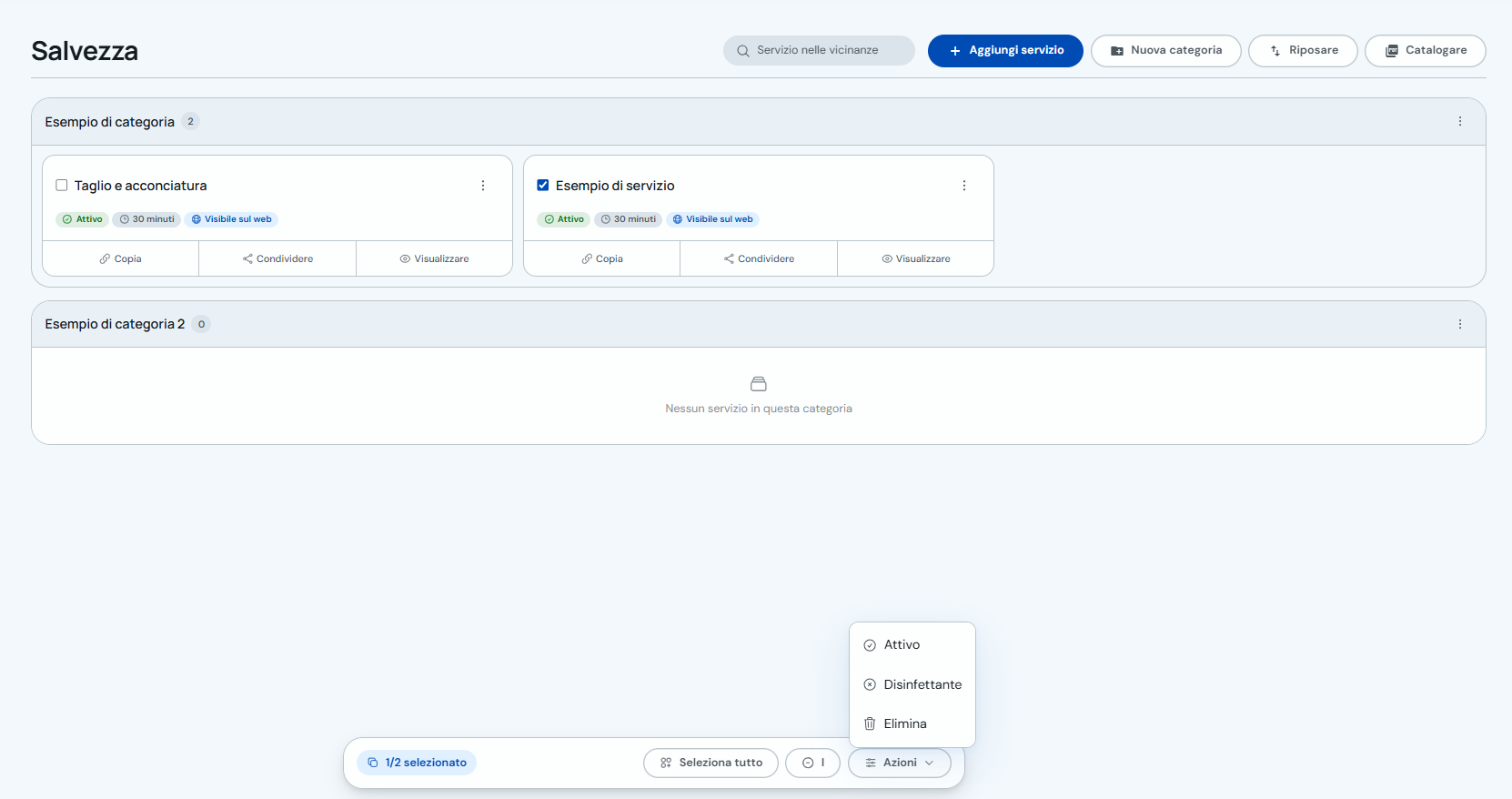Viewport: 1512px width, 799px height.
Task: Choose Elimina from the actions menu
Action: click(x=912, y=723)
